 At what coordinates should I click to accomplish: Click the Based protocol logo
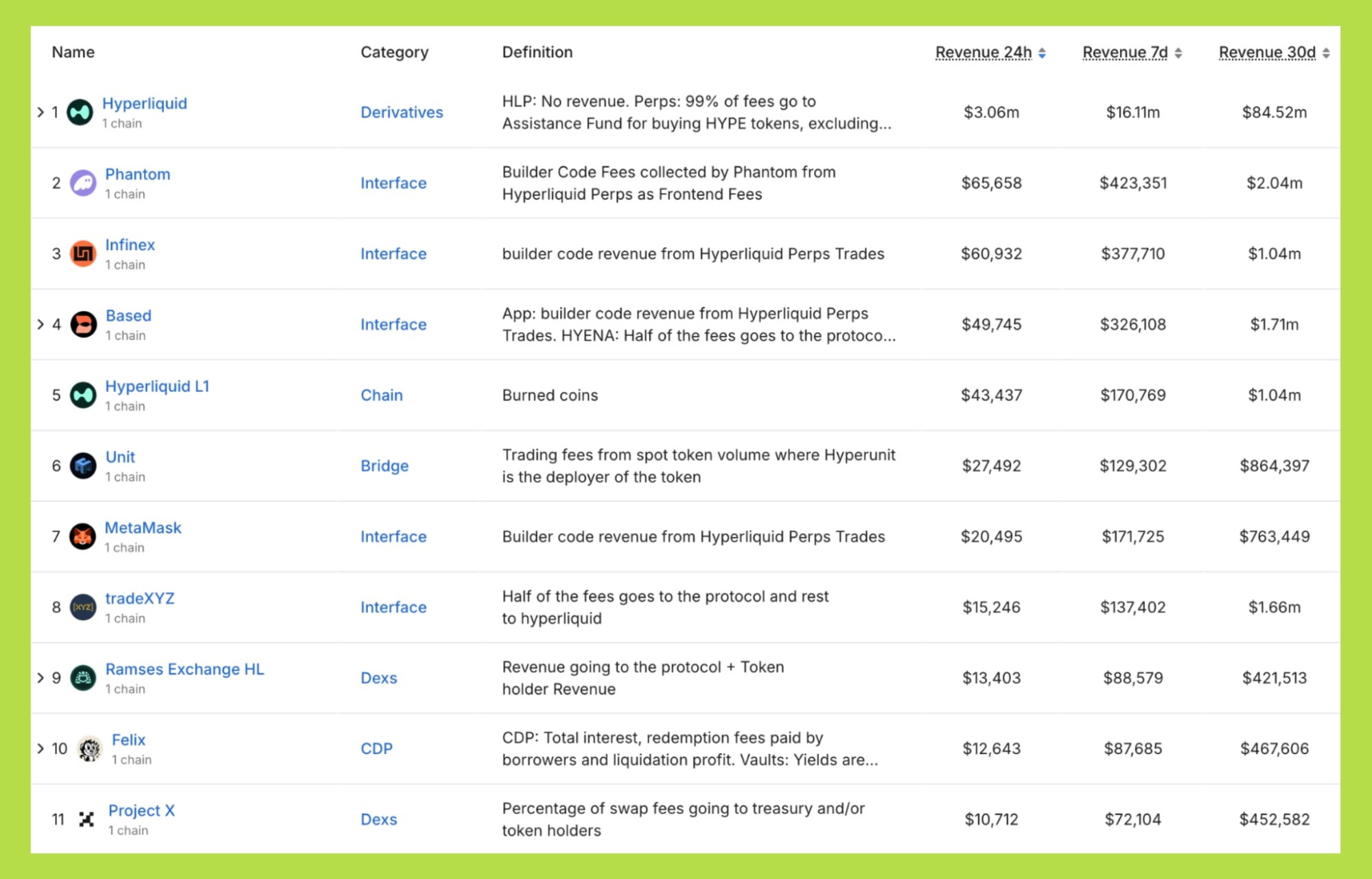82,324
